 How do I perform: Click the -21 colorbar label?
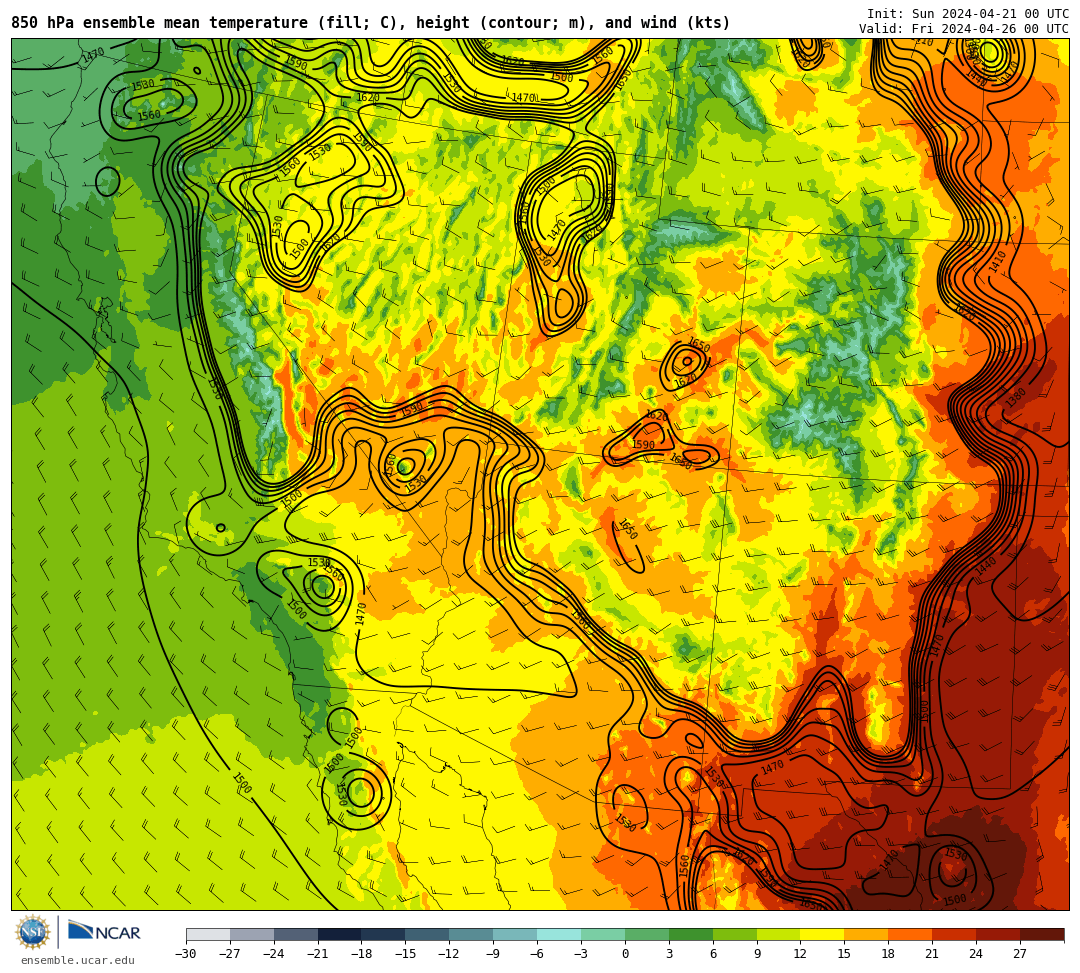point(318,954)
